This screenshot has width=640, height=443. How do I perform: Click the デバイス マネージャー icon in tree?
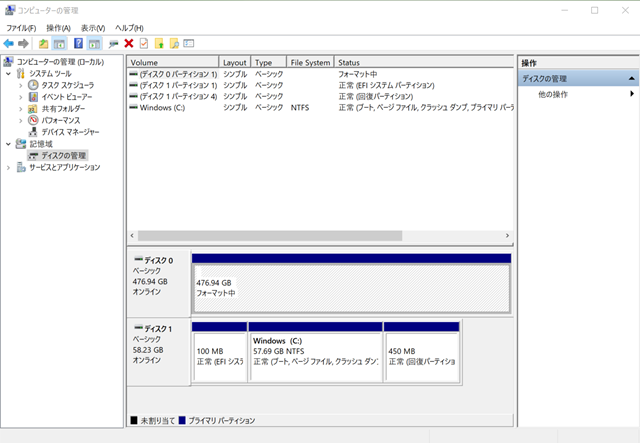[x=33, y=132]
